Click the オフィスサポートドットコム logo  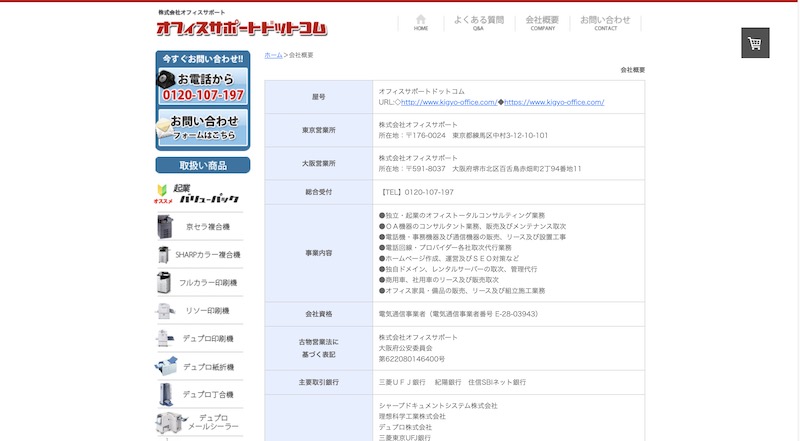click(x=242, y=28)
